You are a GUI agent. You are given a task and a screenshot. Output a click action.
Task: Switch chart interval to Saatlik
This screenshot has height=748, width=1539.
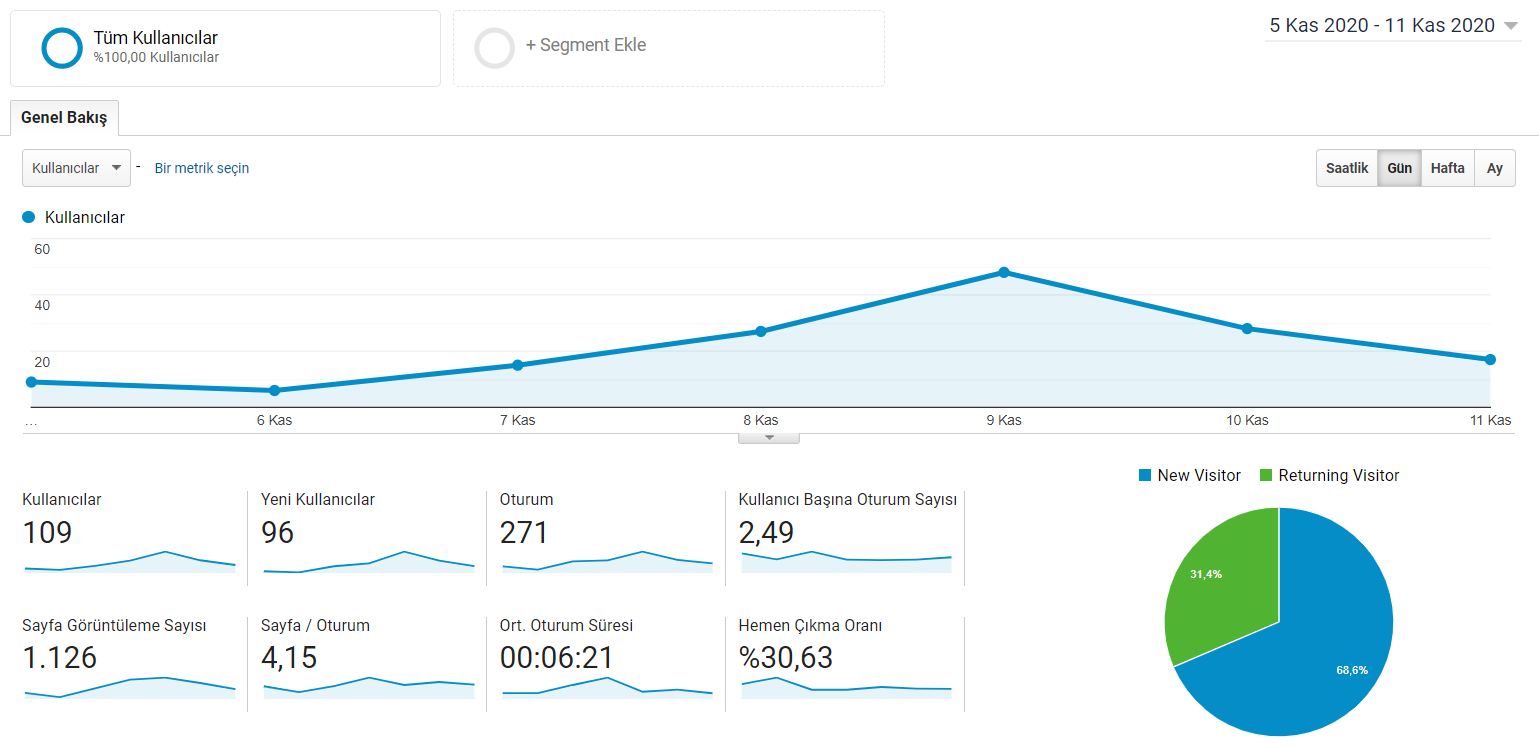point(1346,168)
